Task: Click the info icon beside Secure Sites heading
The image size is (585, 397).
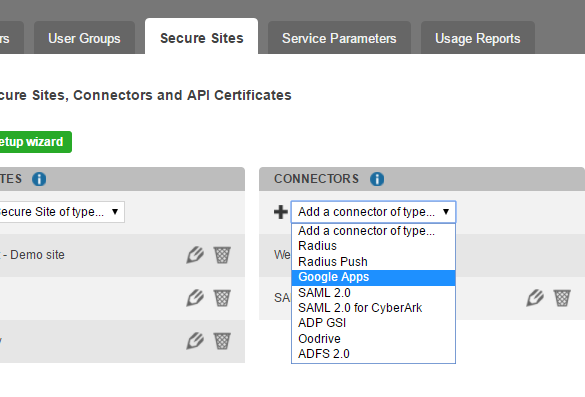Action: click(x=39, y=179)
